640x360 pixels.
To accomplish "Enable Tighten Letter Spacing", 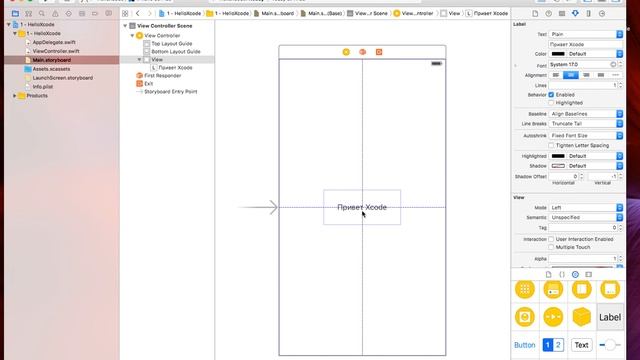I will (x=551, y=145).
